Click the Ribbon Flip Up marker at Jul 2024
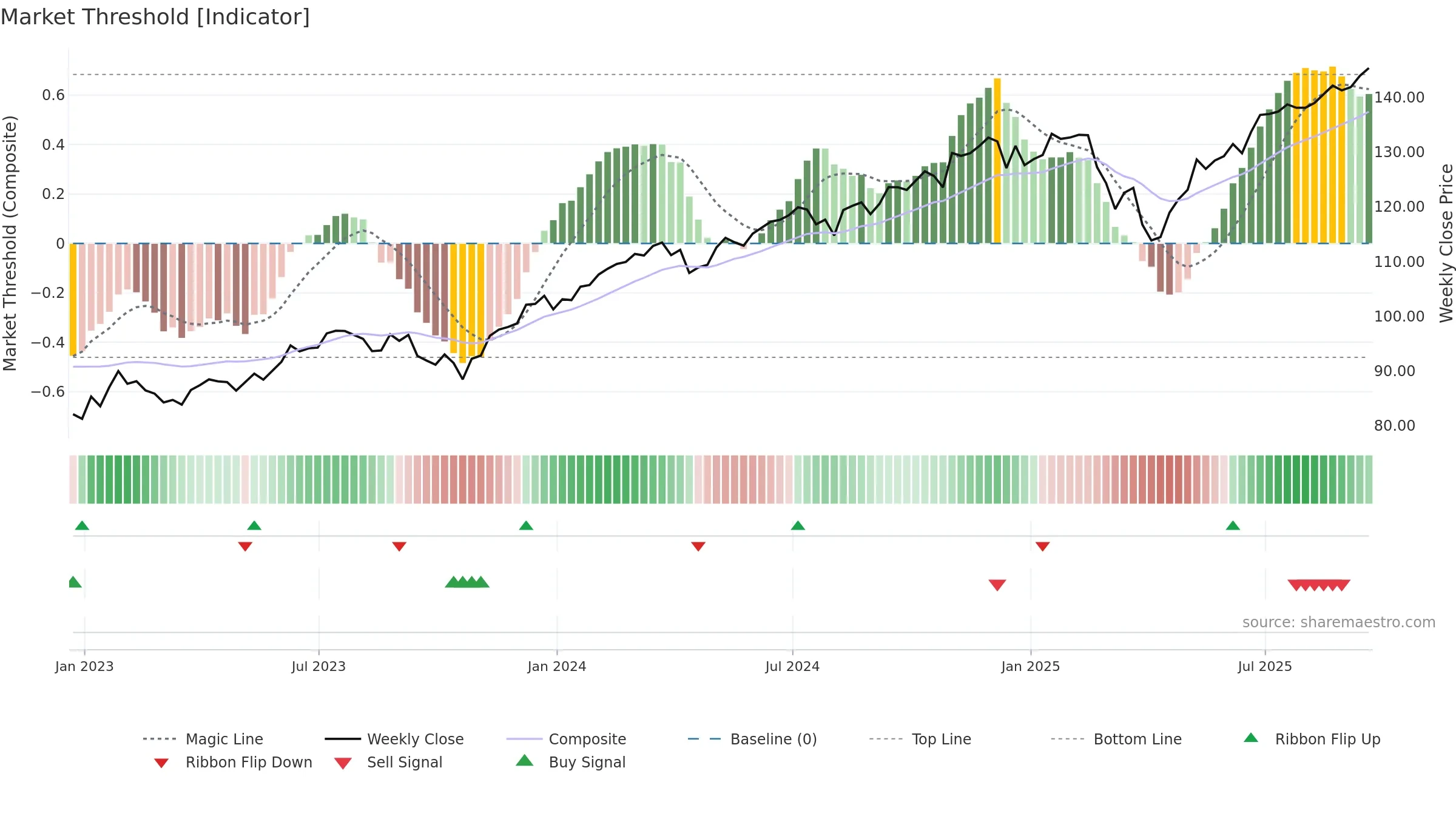 (798, 525)
